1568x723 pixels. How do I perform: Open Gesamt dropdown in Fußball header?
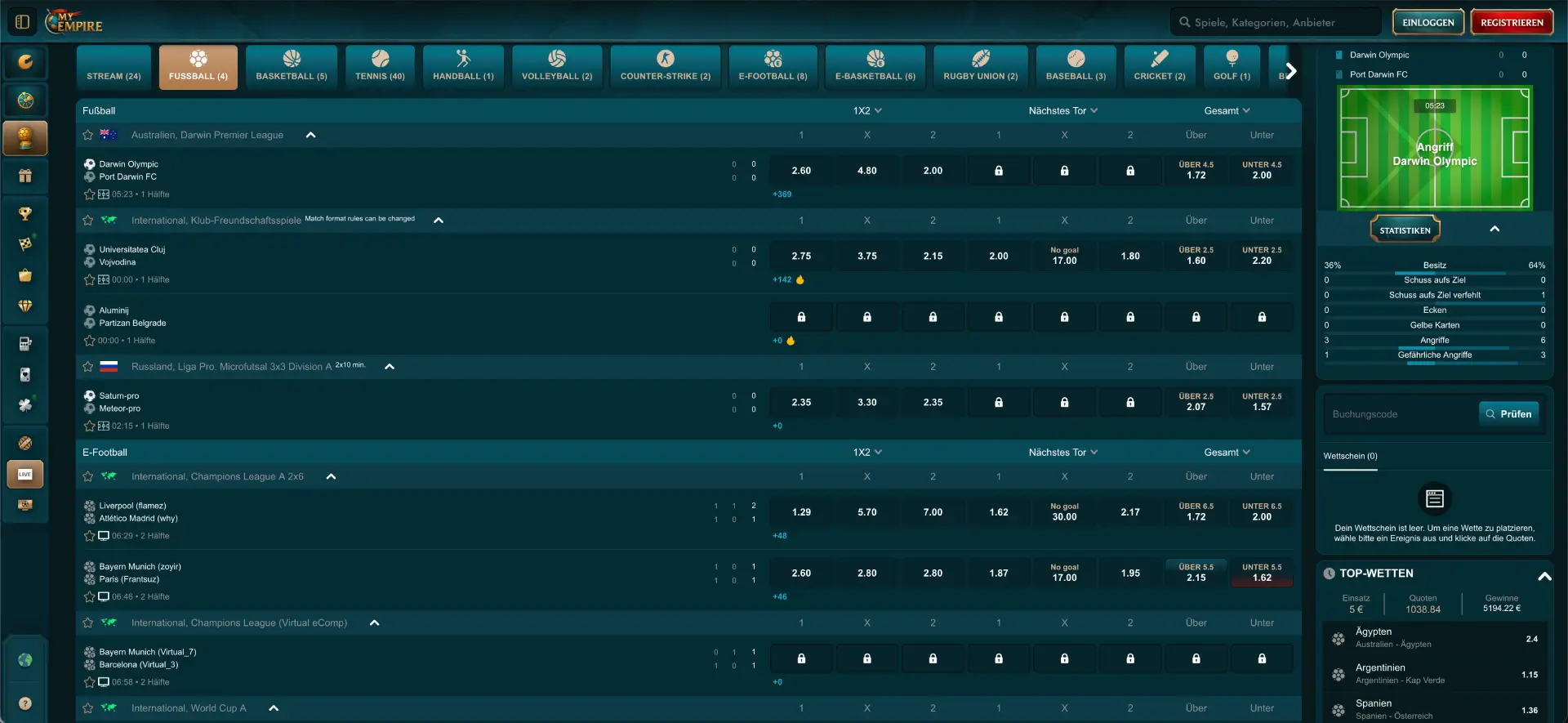pyautogui.click(x=1227, y=110)
